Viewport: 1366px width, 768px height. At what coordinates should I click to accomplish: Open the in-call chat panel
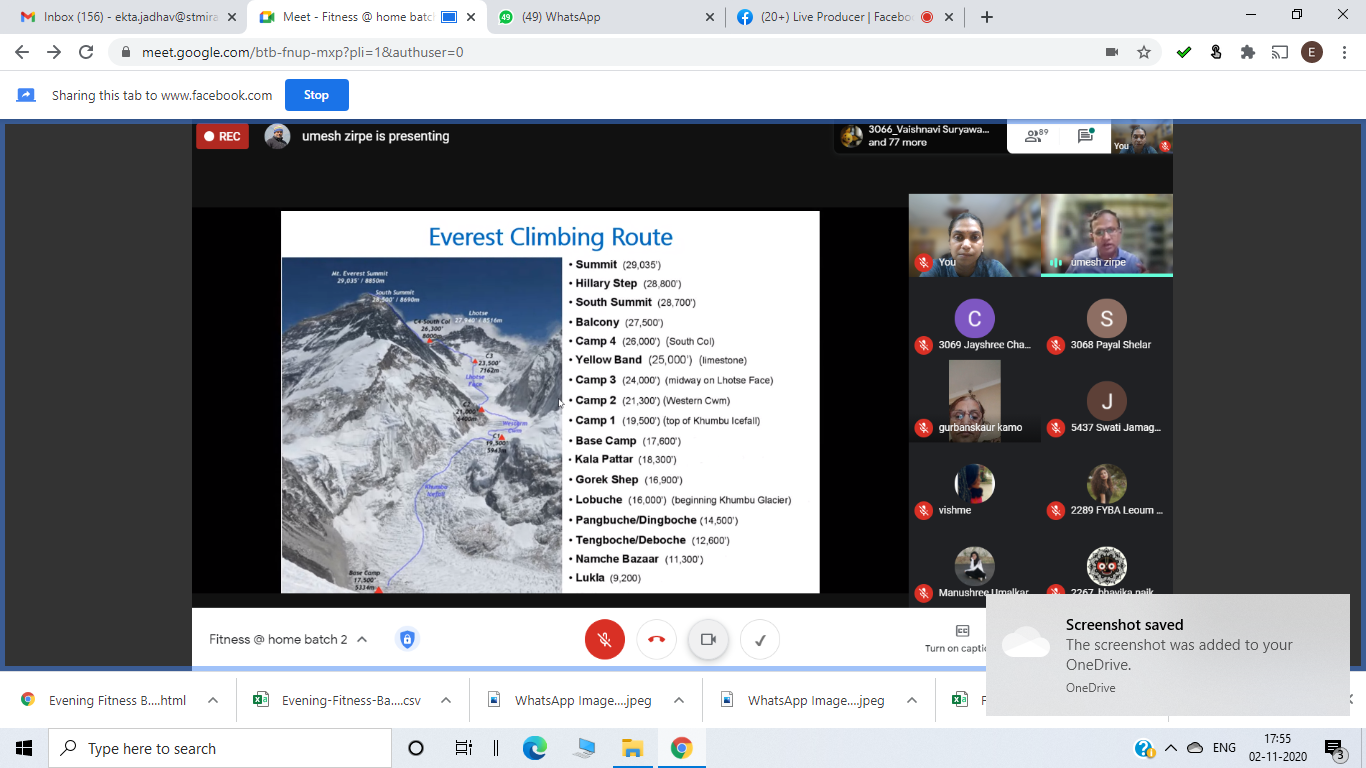[x=1084, y=135]
